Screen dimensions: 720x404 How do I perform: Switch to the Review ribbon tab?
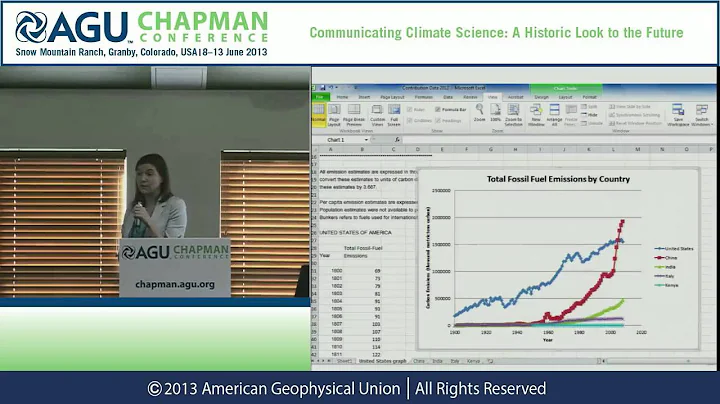470,97
